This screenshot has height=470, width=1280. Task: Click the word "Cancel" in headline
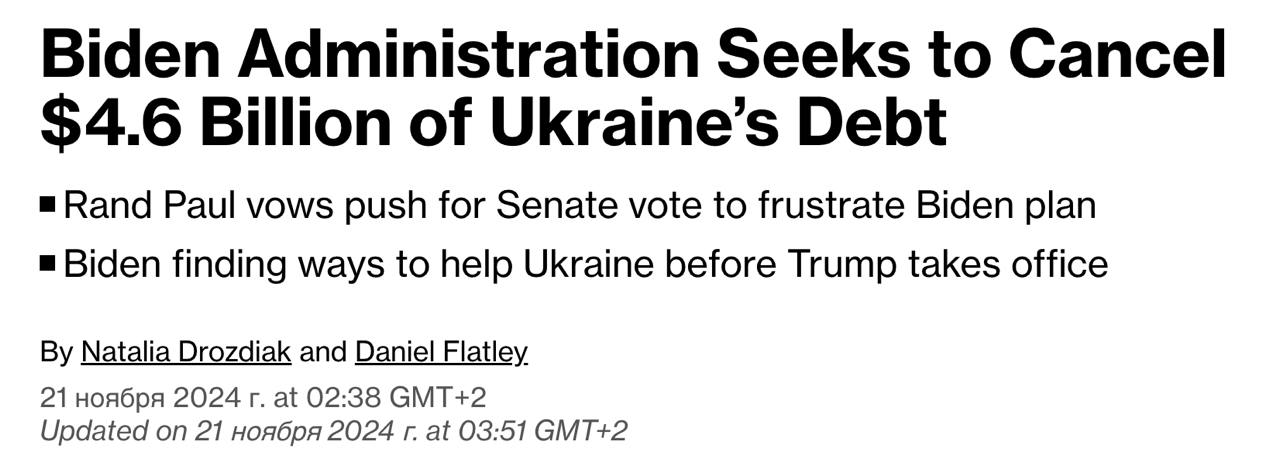(x=1116, y=59)
